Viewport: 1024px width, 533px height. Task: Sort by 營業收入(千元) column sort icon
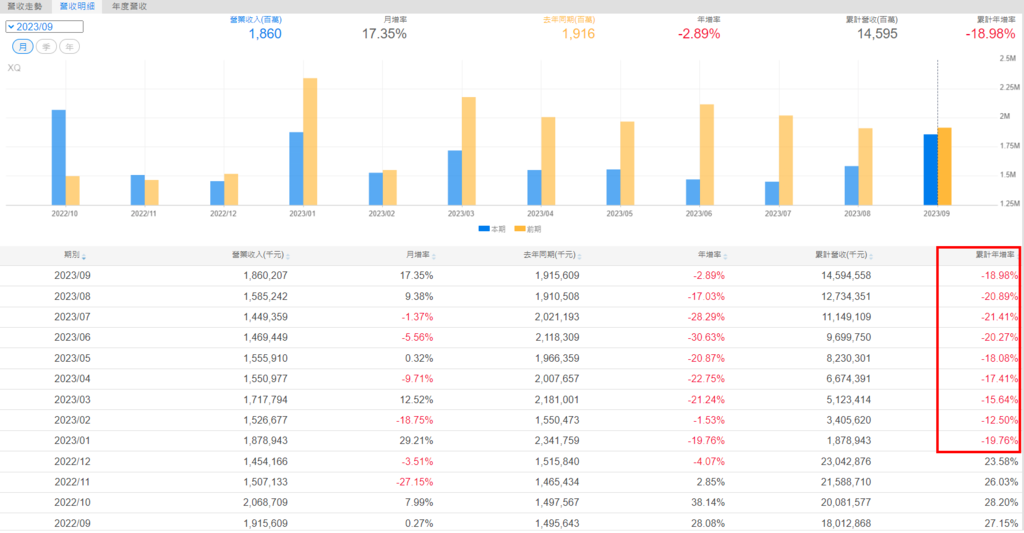pyautogui.click(x=288, y=256)
